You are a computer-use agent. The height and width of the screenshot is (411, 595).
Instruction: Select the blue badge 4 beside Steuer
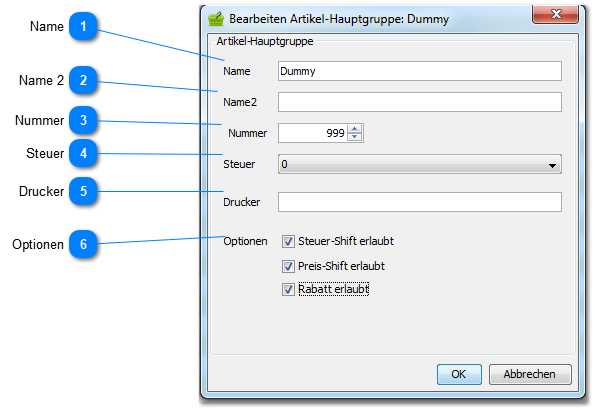click(83, 153)
